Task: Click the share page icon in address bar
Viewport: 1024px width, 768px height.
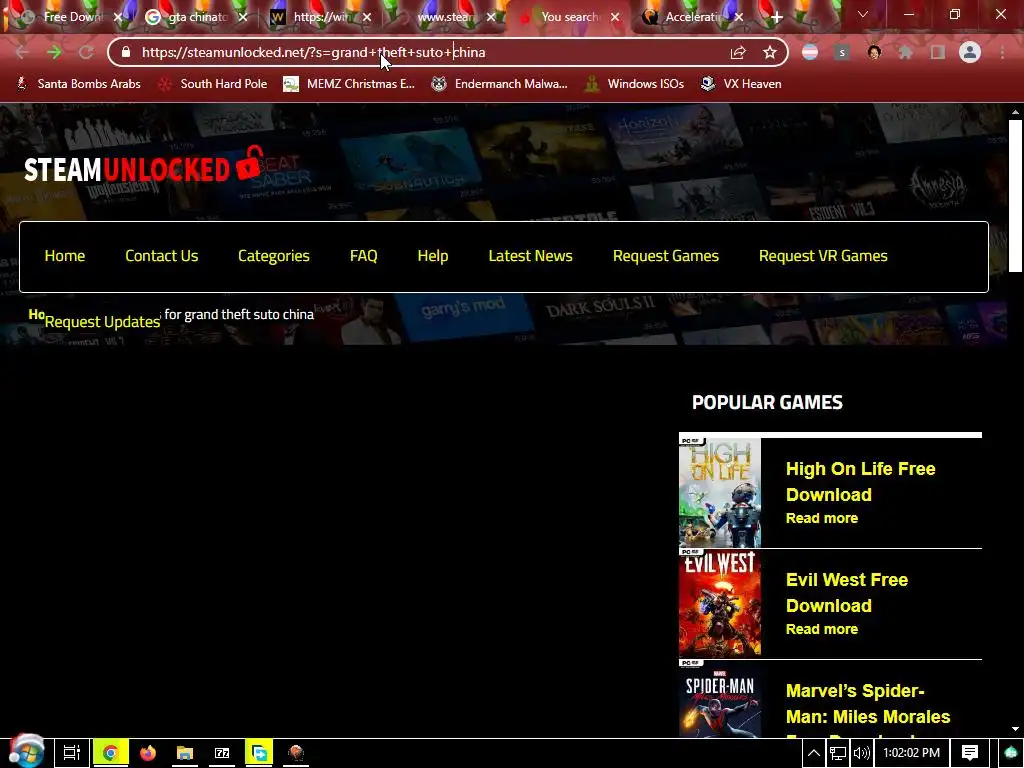Action: tap(738, 52)
